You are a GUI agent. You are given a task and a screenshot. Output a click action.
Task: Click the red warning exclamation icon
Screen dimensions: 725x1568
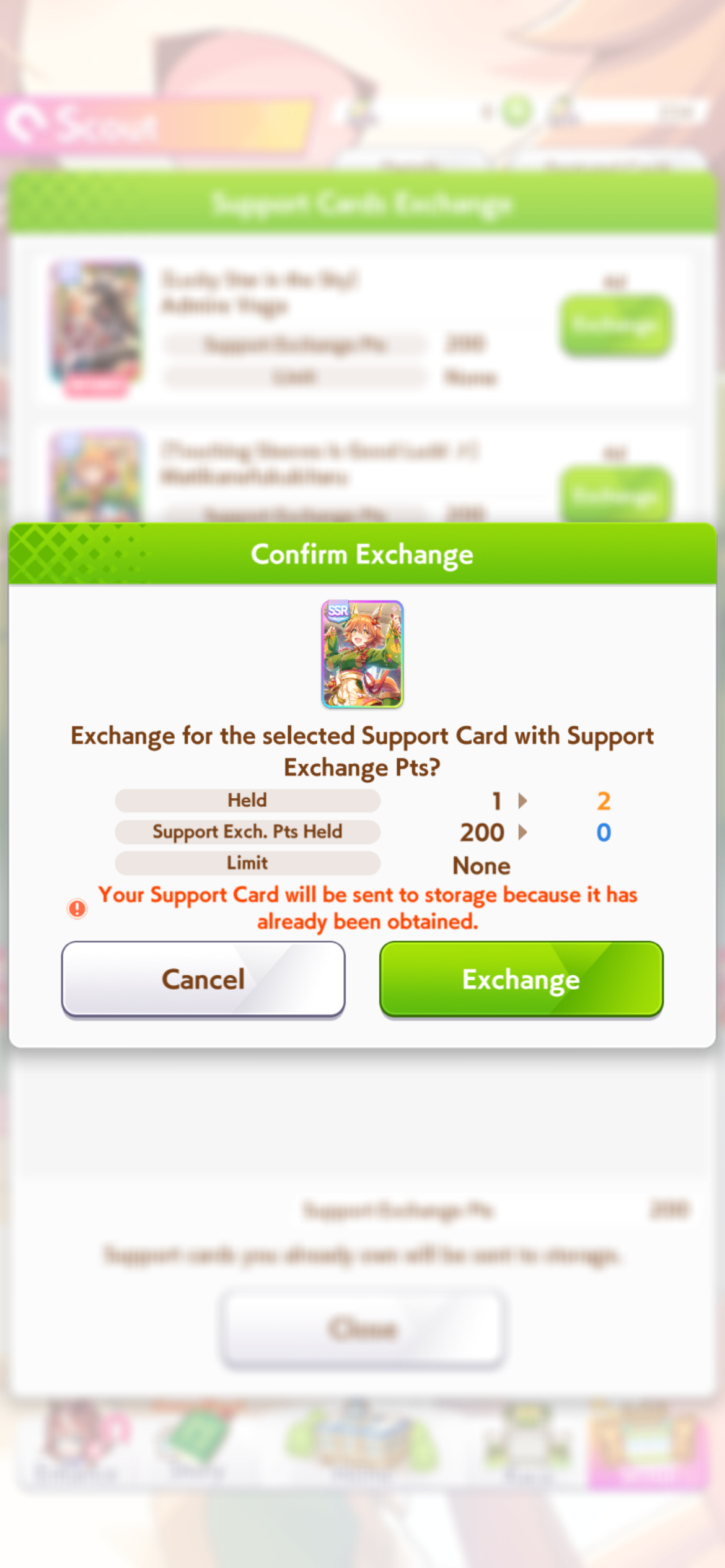77,908
